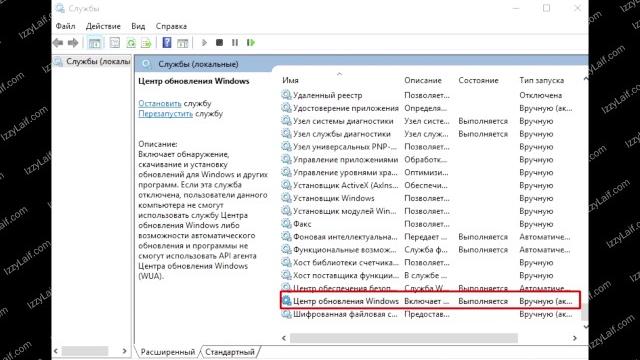Open the Справка menu
640x360 pixels.
pyautogui.click(x=171, y=26)
